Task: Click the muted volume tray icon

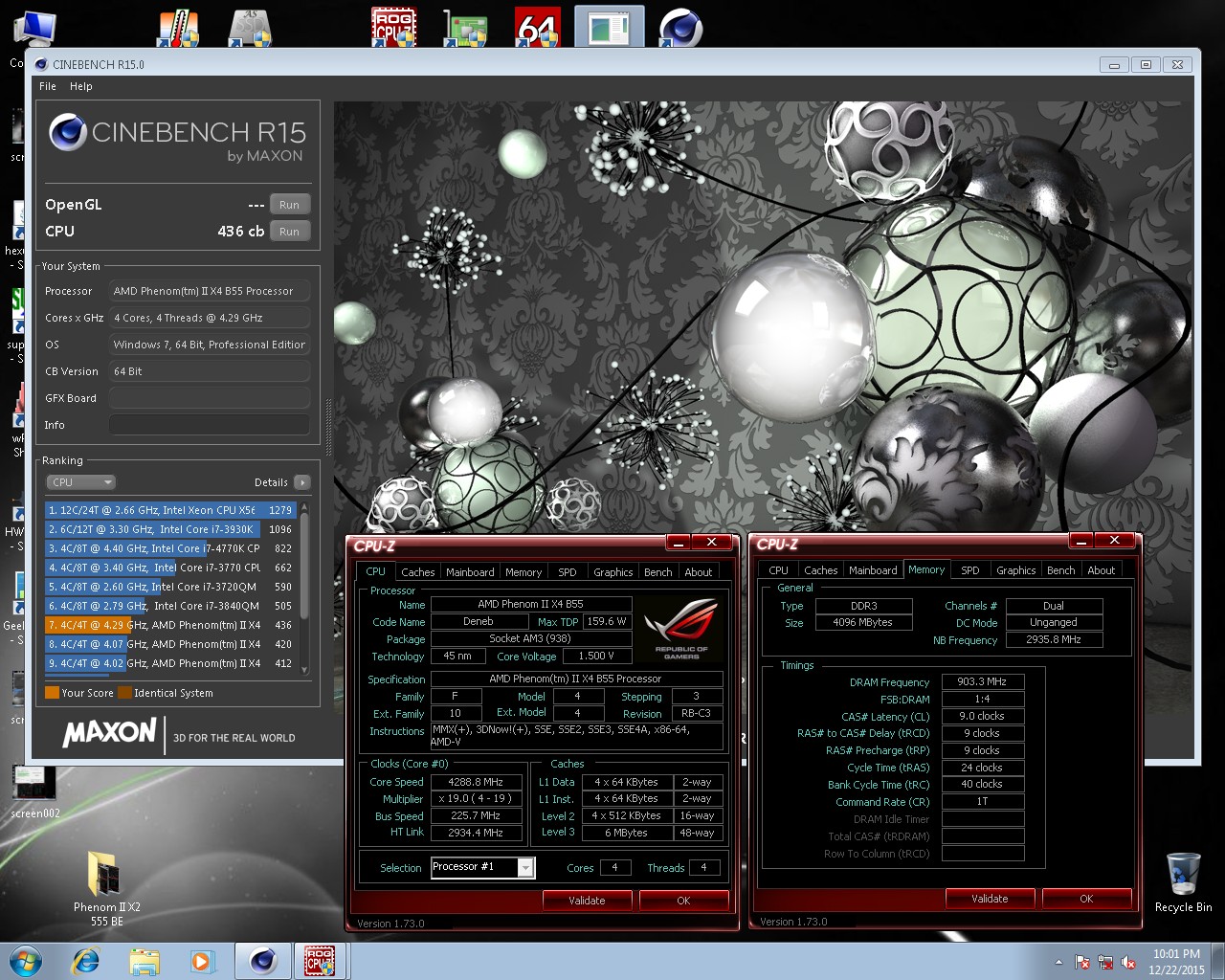Action: [x=1128, y=962]
